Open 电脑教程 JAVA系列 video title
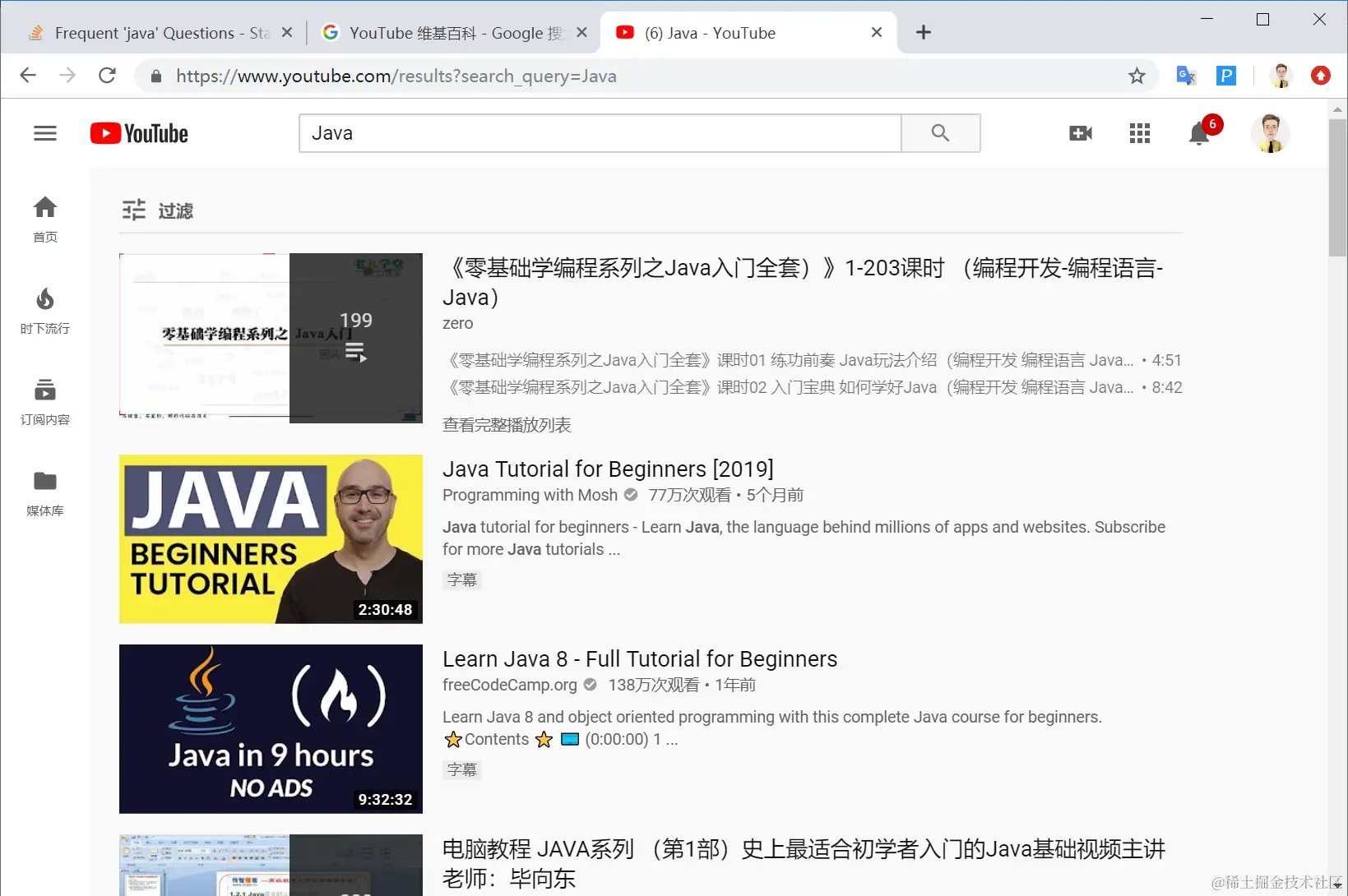This screenshot has height=896, width=1348. pyautogui.click(x=804, y=863)
